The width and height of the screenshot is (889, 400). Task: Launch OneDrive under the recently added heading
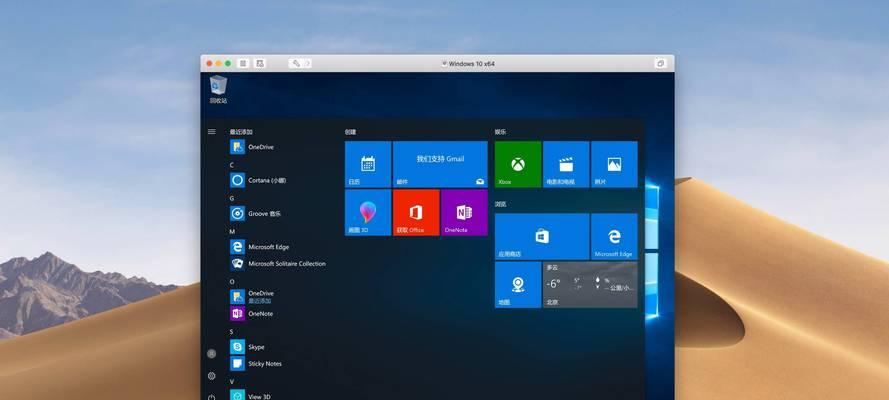tap(252, 147)
